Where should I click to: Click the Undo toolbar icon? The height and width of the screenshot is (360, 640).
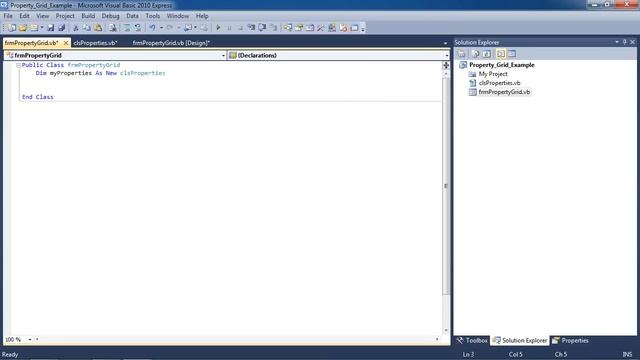point(152,28)
